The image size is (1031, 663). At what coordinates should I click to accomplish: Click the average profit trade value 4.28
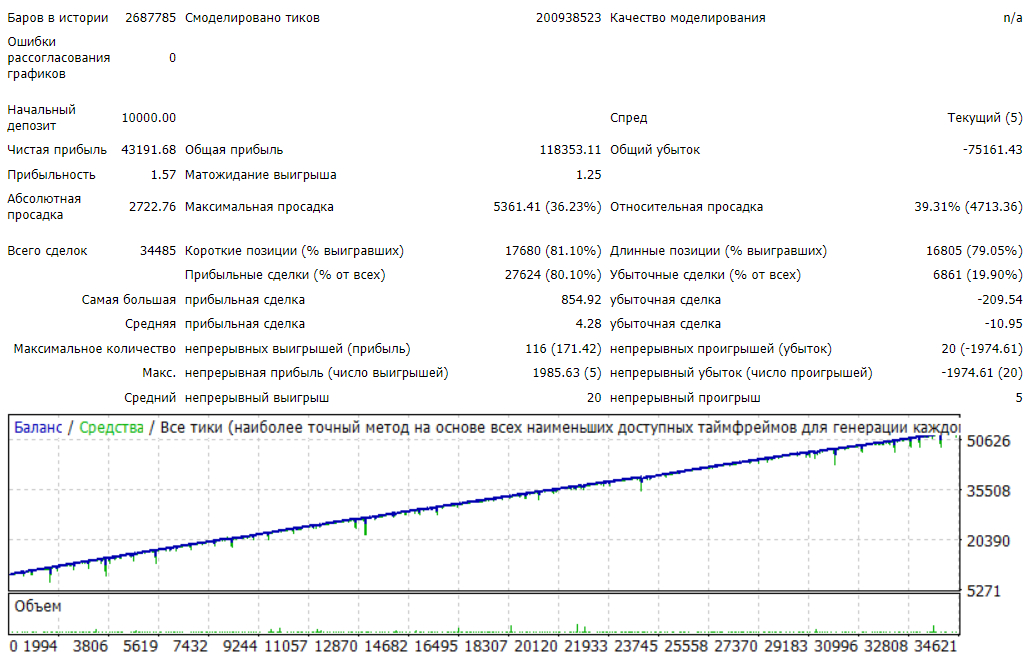pyautogui.click(x=588, y=324)
